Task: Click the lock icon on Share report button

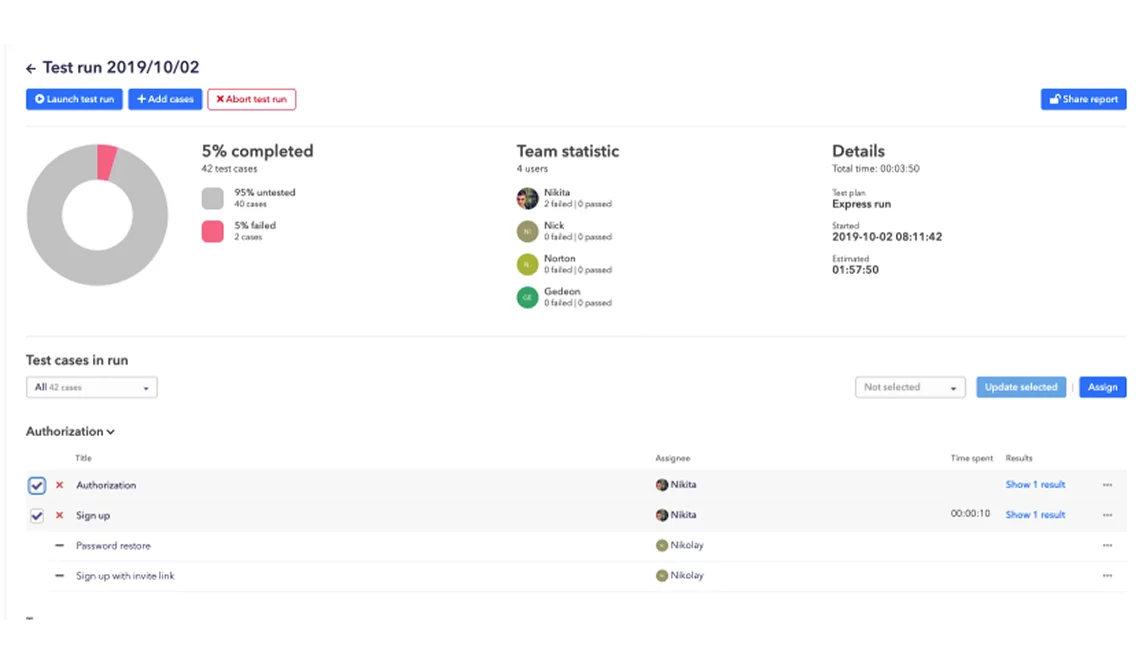Action: point(1055,99)
